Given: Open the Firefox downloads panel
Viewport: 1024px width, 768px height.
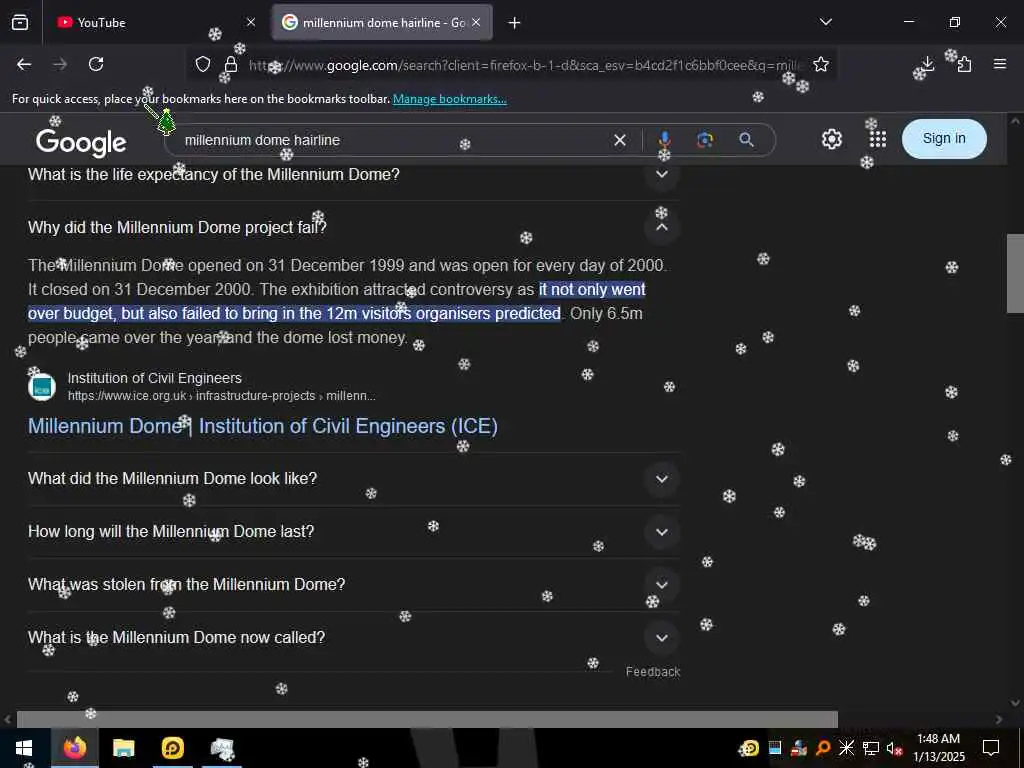Looking at the screenshot, I should 927,64.
